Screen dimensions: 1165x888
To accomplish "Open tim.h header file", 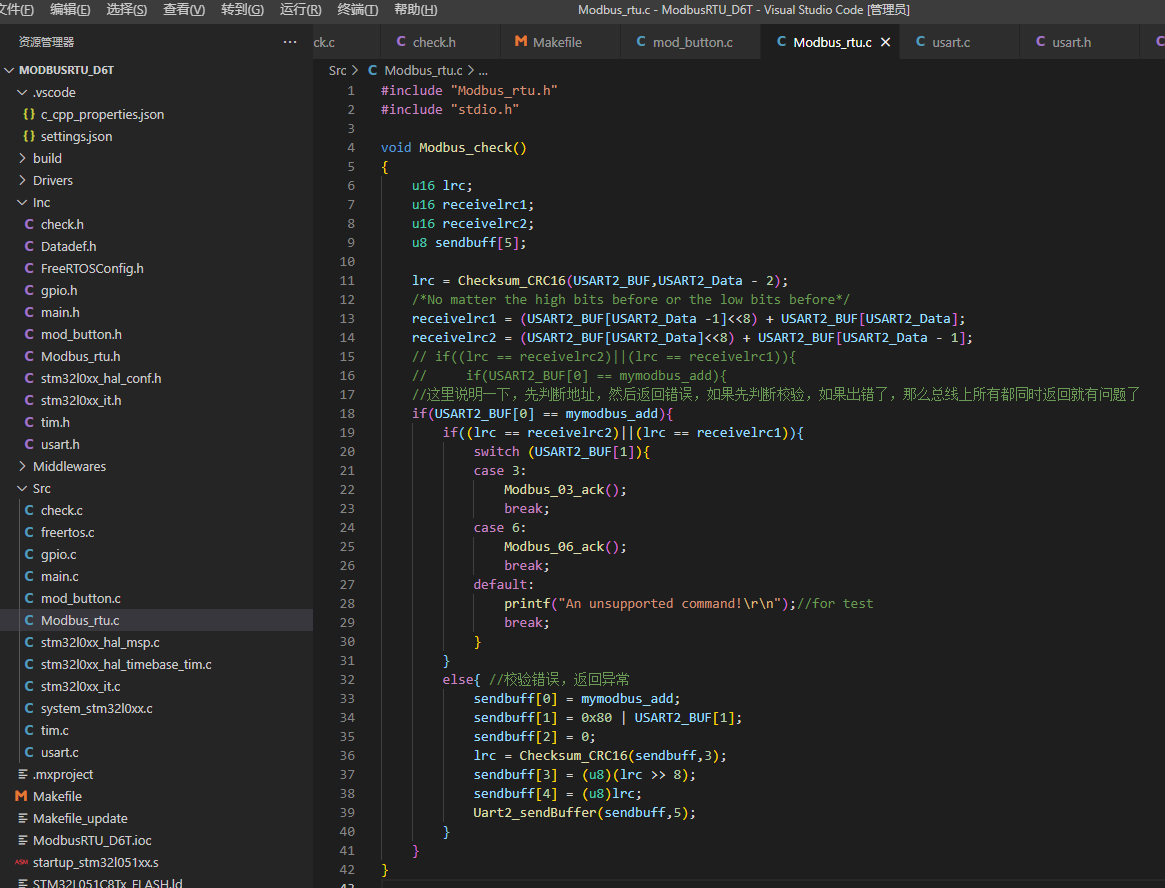I will coord(156,422).
